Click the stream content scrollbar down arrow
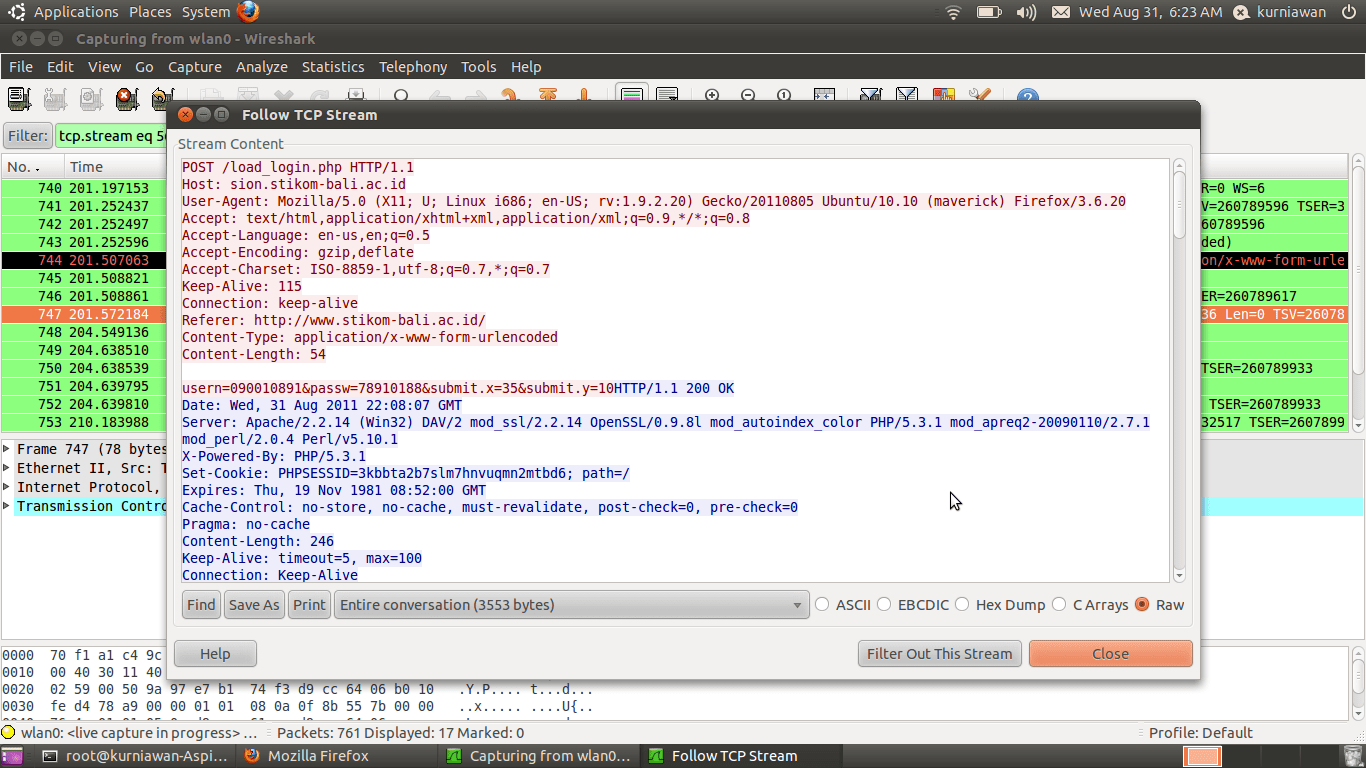The width and height of the screenshot is (1366, 768). (x=1179, y=575)
